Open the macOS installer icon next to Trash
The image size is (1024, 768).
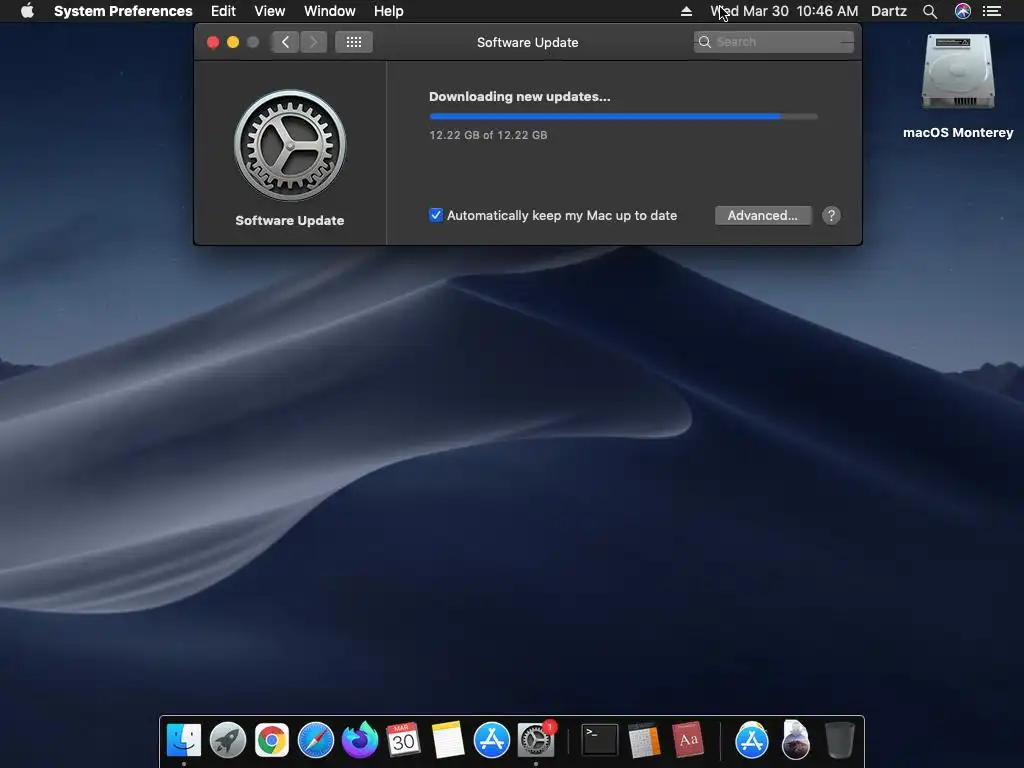pyautogui.click(x=795, y=740)
